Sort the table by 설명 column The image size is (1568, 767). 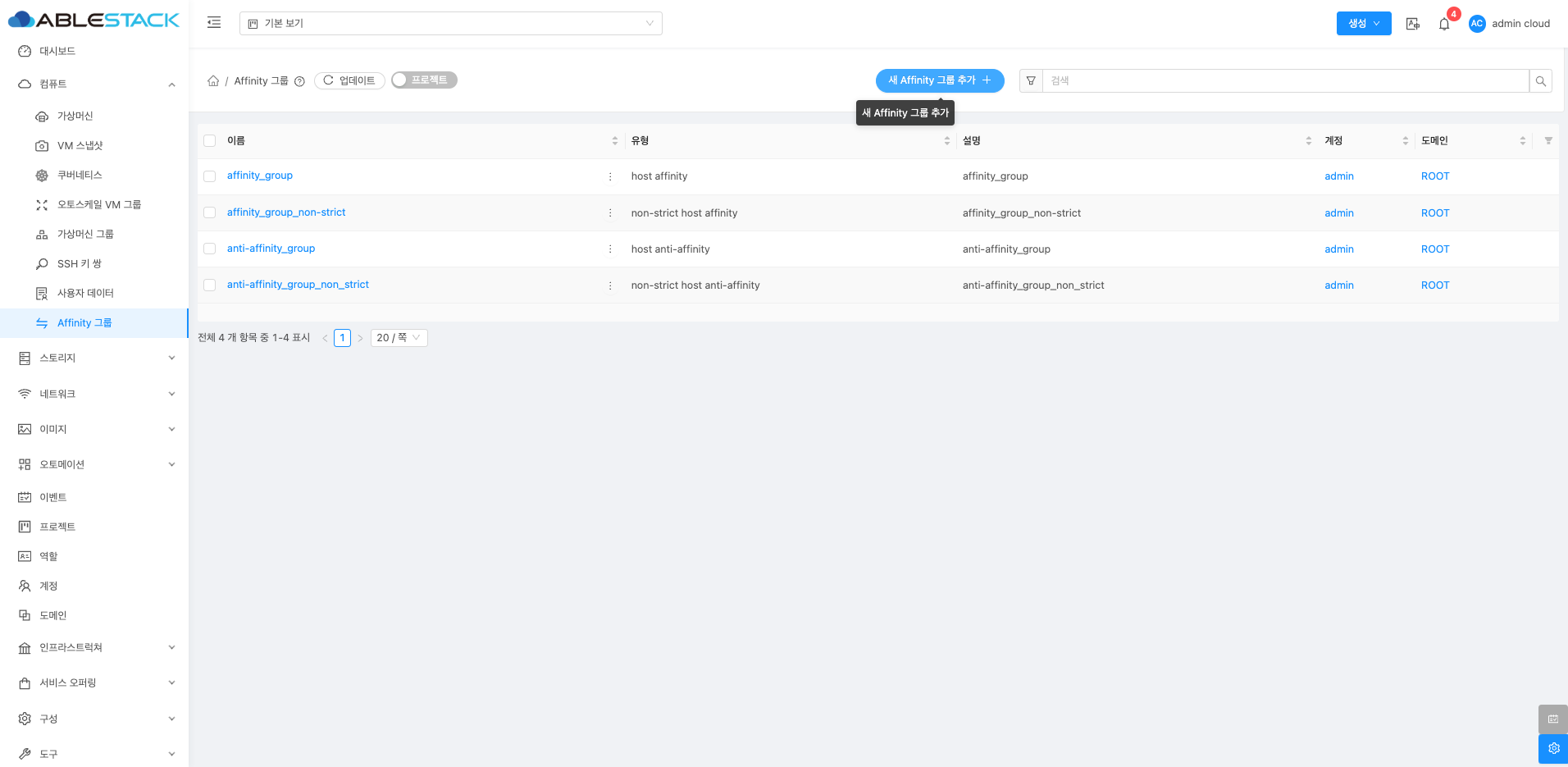coord(1309,141)
